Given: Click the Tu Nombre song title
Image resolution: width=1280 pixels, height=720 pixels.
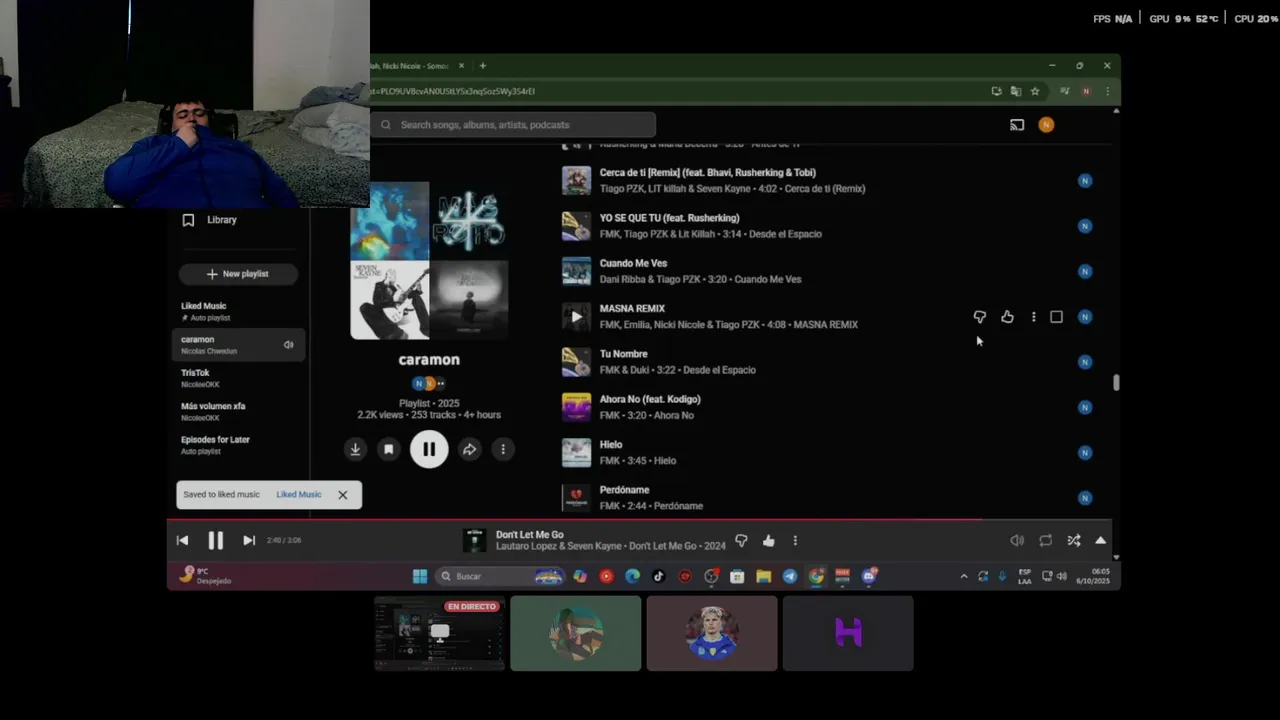Looking at the screenshot, I should [x=623, y=354].
